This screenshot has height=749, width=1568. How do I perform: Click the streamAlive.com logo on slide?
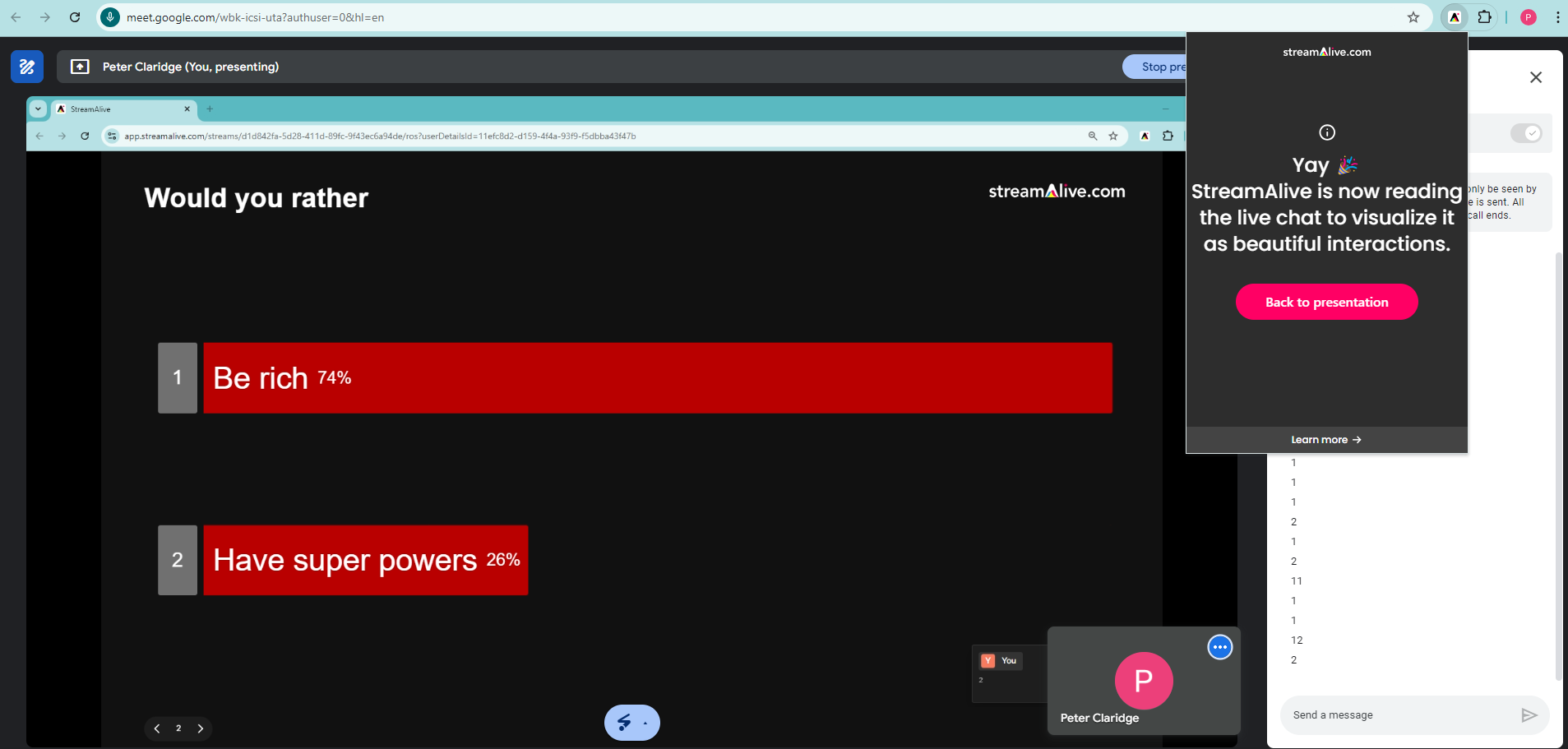(1057, 192)
